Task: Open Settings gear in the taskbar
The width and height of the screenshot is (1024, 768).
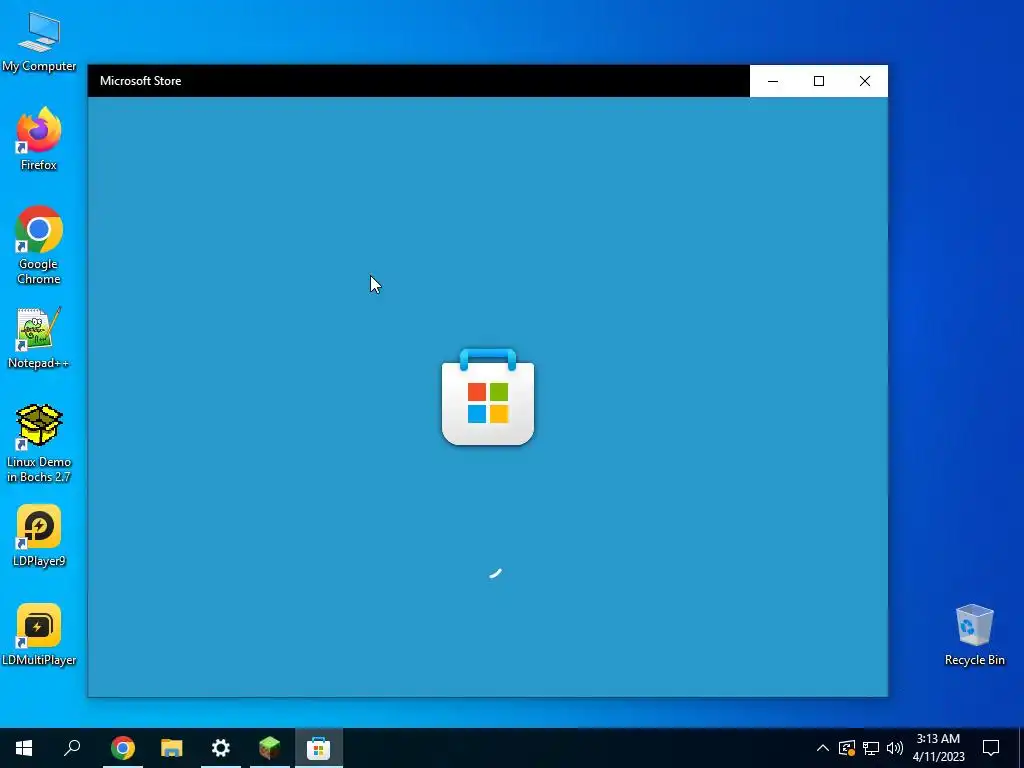Action: pos(221,748)
